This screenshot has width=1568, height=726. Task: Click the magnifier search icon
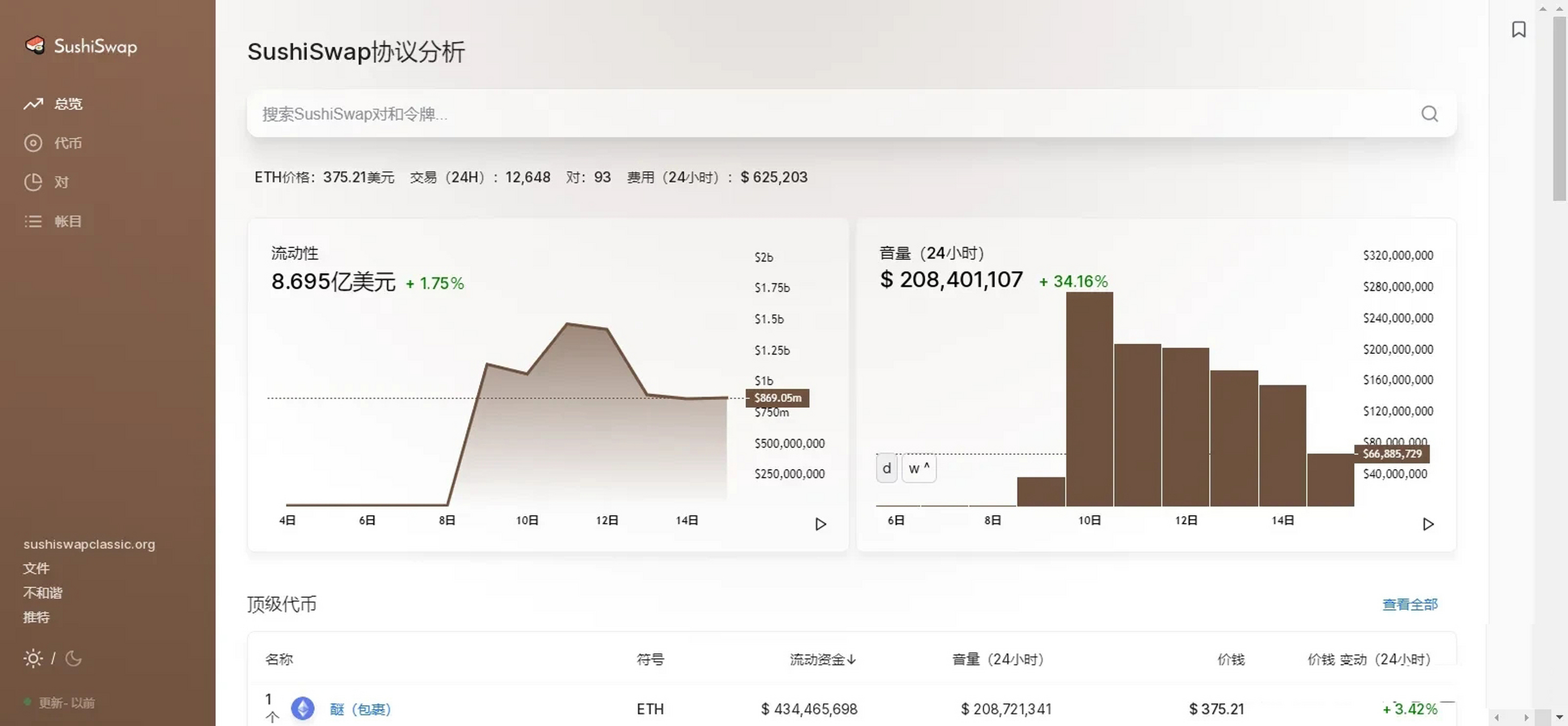tap(1429, 114)
